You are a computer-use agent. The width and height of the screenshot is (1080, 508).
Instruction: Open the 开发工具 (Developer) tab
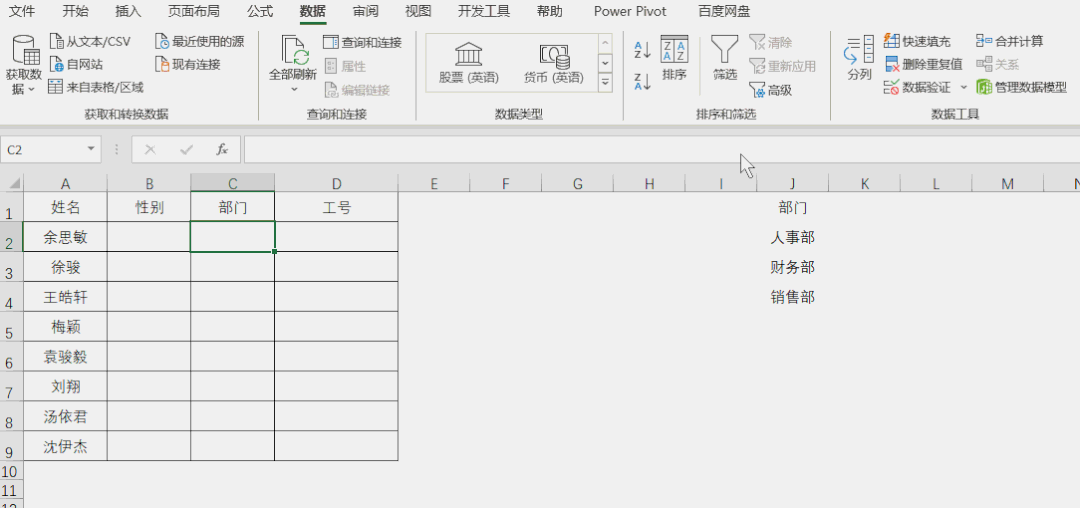pos(484,12)
